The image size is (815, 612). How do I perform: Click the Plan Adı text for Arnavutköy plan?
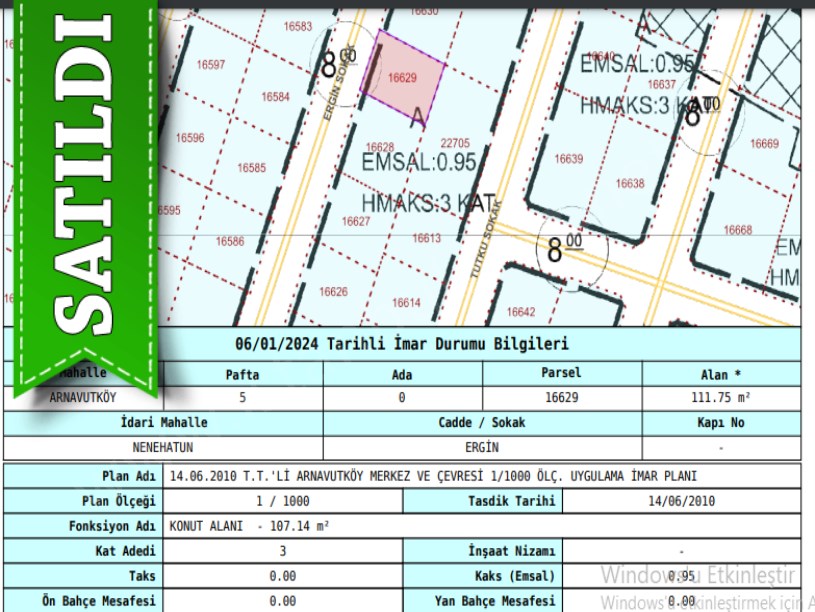(433, 476)
